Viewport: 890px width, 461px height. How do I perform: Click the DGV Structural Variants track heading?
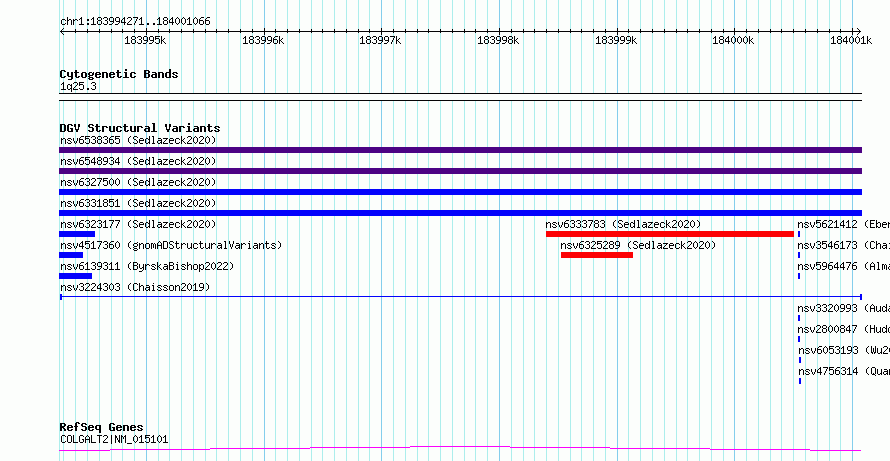[x=140, y=128]
